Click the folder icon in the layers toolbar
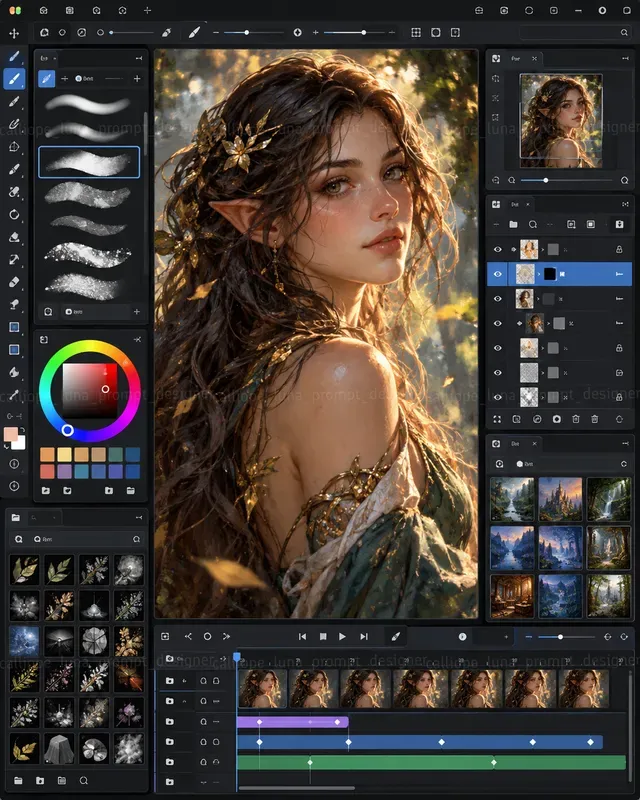640x800 pixels. tap(513, 224)
